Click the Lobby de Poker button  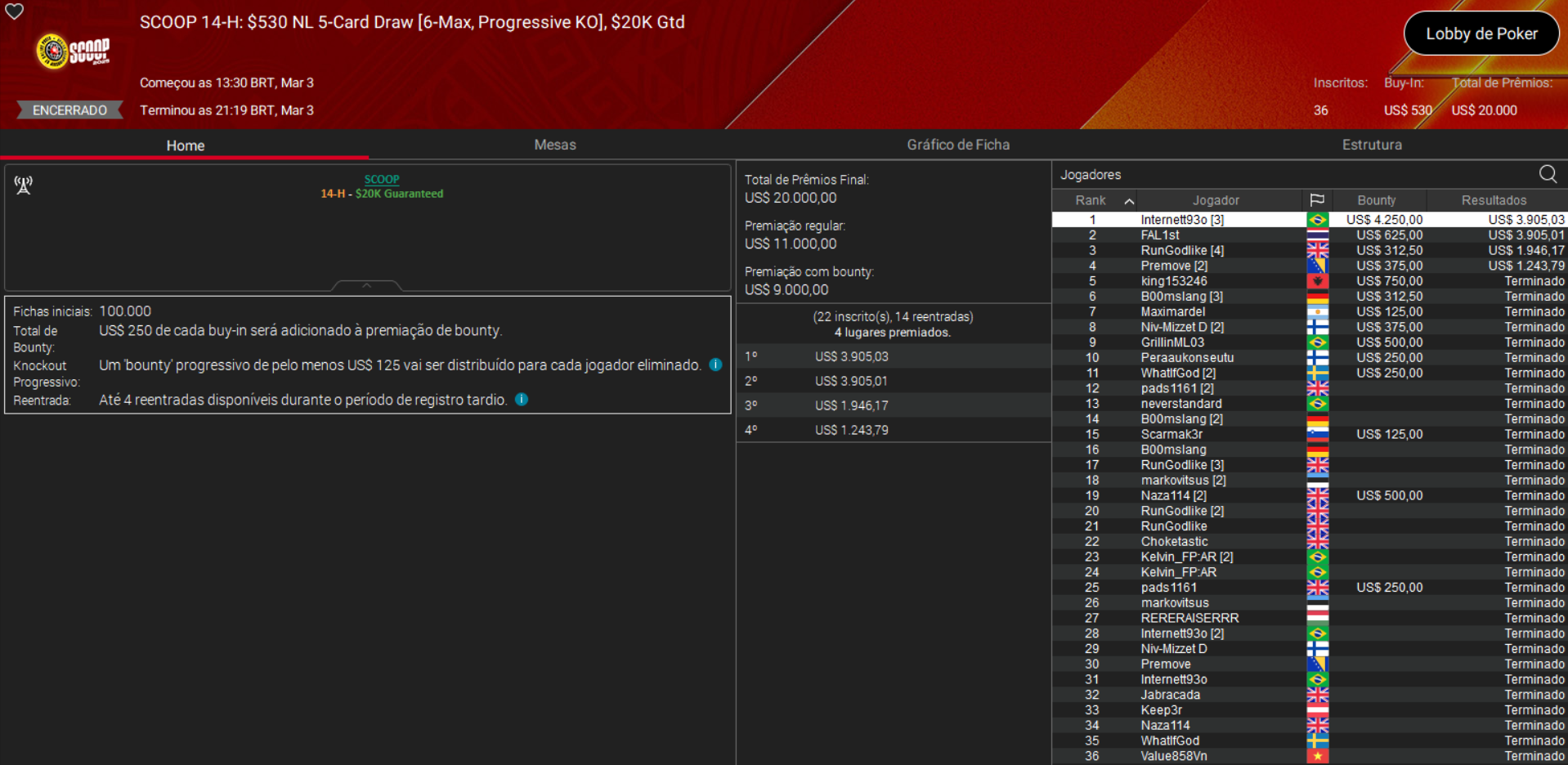click(1481, 34)
